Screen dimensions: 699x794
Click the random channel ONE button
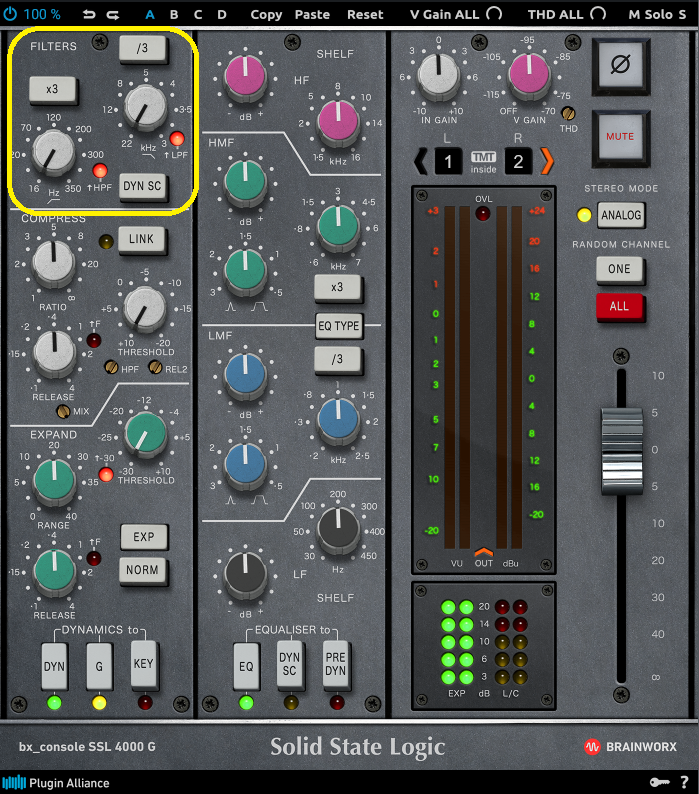coord(619,269)
